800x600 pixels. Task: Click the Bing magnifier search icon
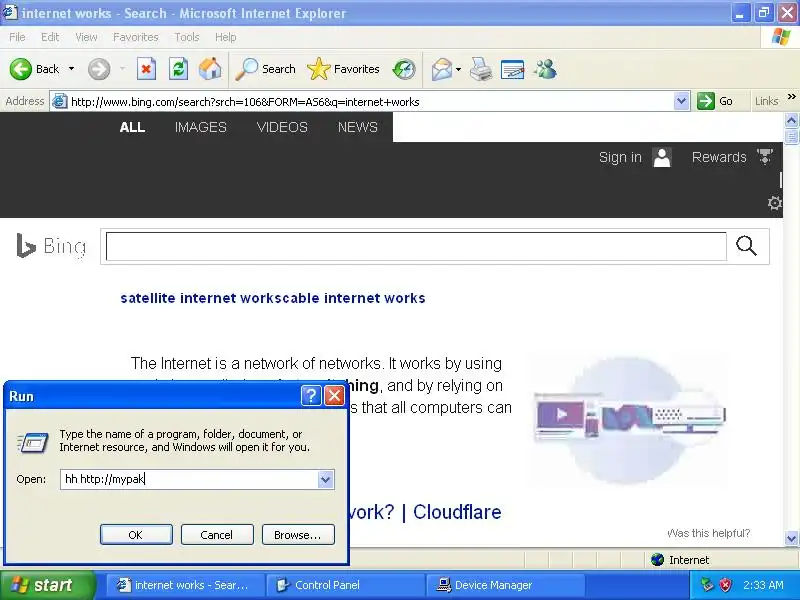coord(746,246)
